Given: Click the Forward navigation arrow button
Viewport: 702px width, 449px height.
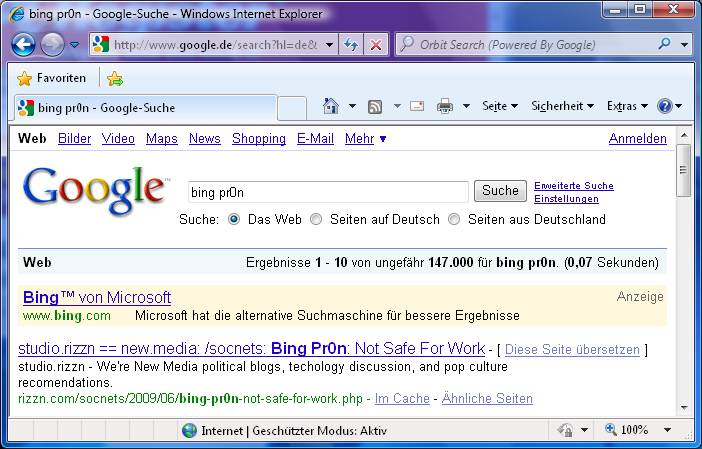Looking at the screenshot, I should pyautogui.click(x=52, y=45).
